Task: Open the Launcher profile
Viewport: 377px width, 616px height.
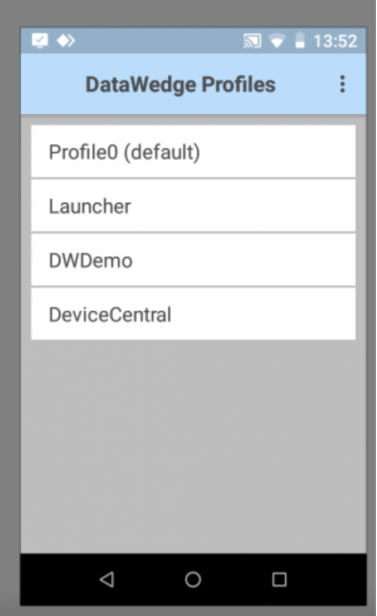Action: (193, 206)
